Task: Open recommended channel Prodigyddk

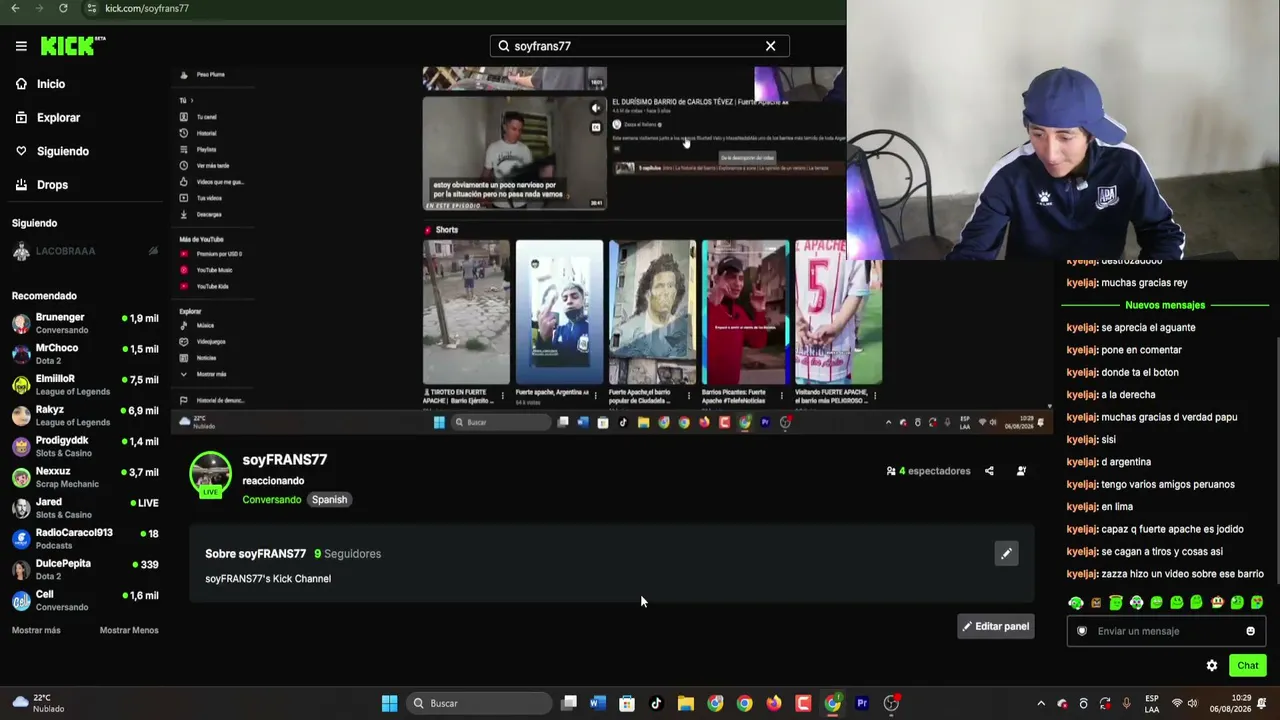Action: 85,446
